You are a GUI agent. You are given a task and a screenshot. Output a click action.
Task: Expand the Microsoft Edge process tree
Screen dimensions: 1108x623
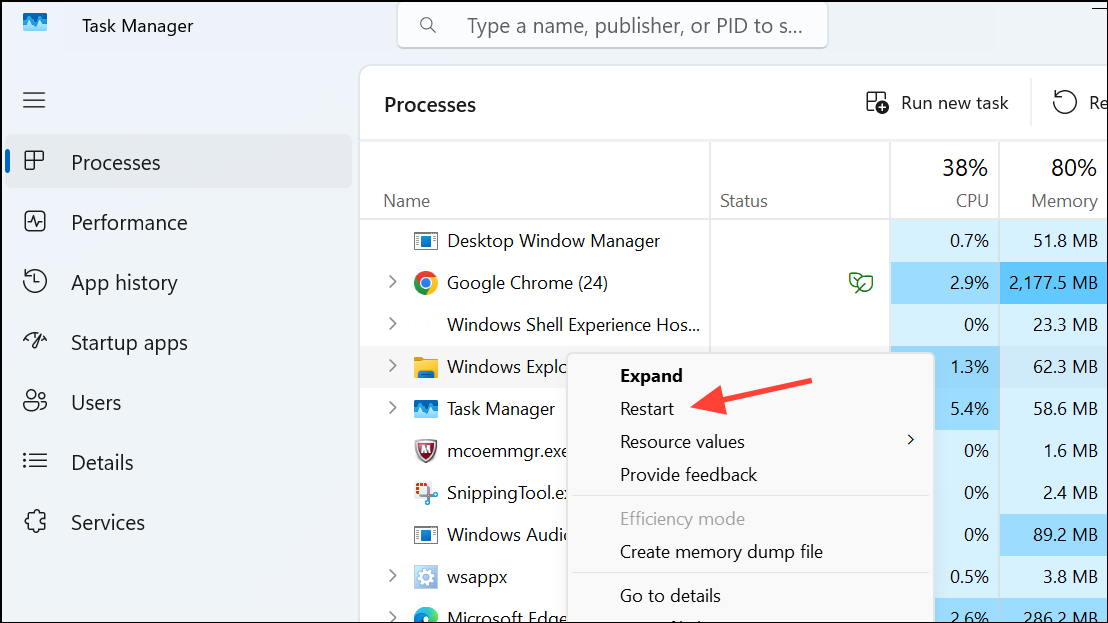tap(391, 616)
